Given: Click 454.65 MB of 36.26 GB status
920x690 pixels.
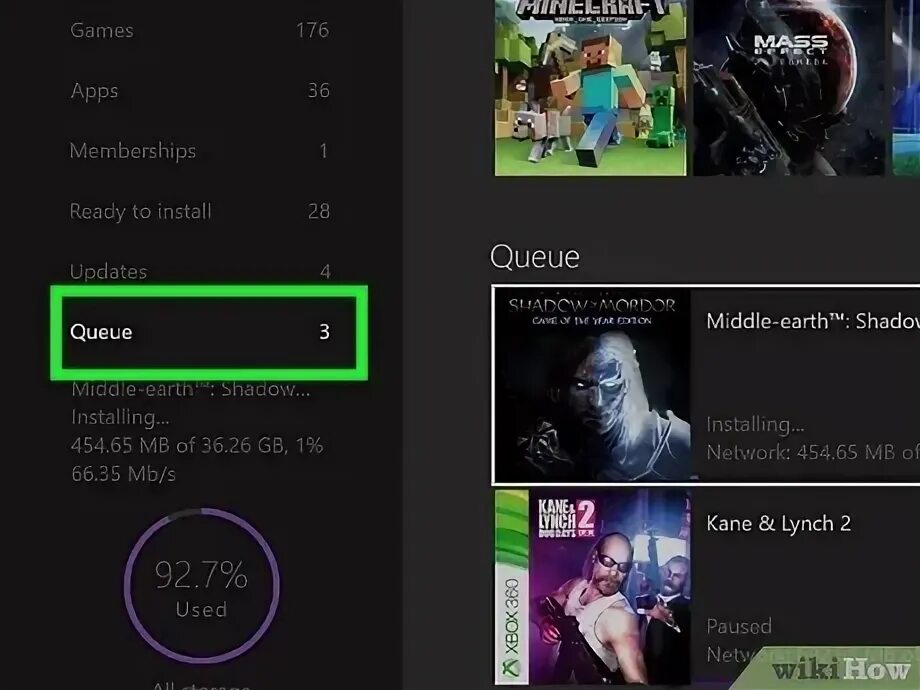Looking at the screenshot, I should pyautogui.click(x=197, y=445).
